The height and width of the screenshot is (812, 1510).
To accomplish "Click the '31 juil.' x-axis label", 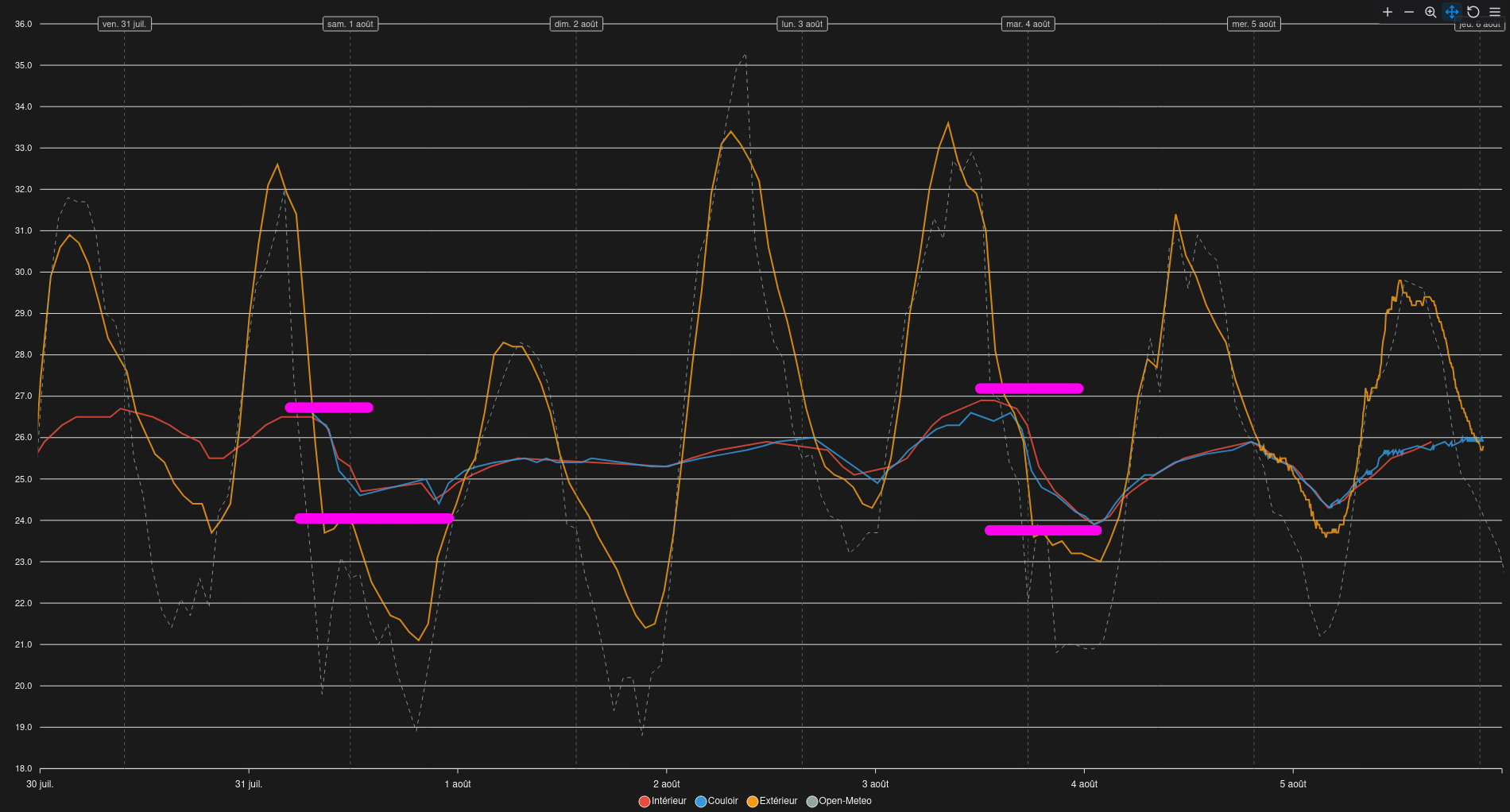I will click(x=249, y=784).
